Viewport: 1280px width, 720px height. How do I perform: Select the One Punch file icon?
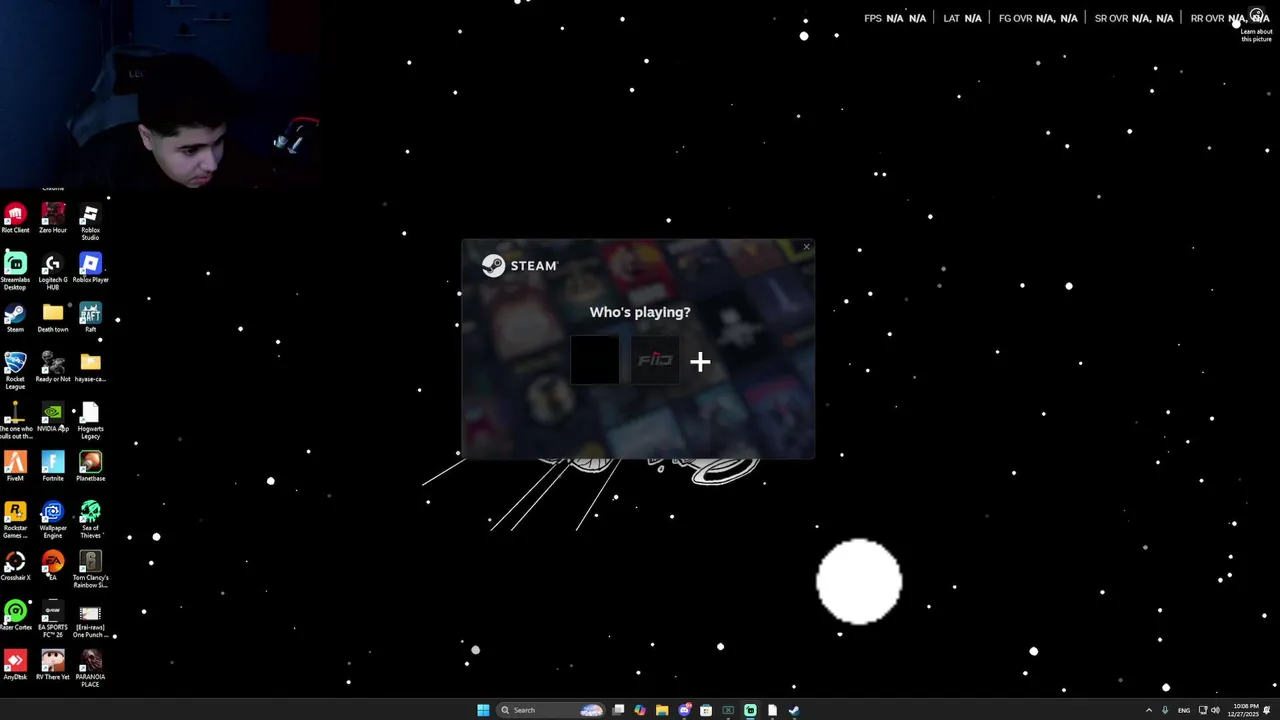(90, 619)
